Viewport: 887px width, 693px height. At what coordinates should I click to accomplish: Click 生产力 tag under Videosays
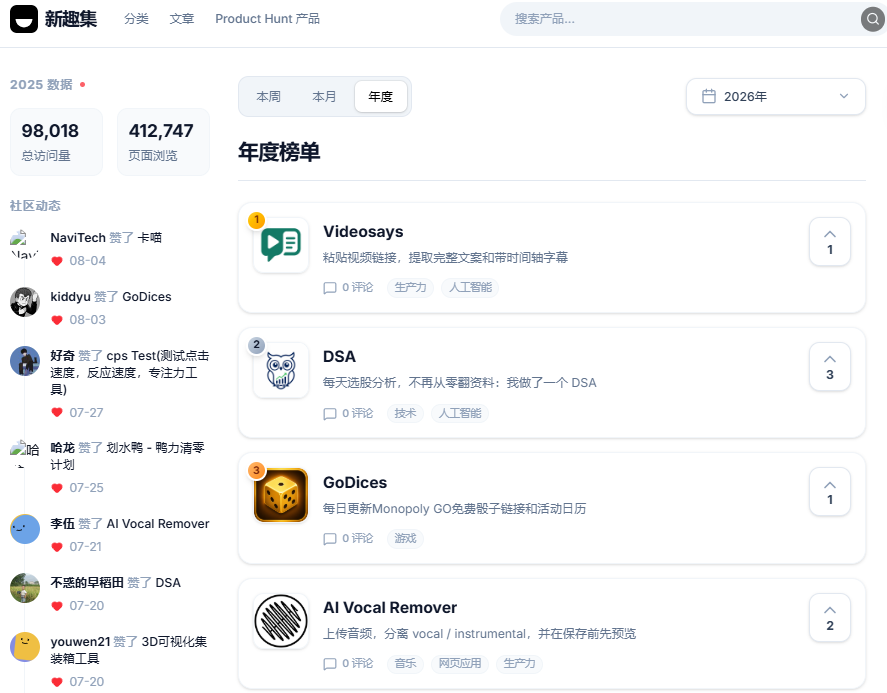point(410,287)
